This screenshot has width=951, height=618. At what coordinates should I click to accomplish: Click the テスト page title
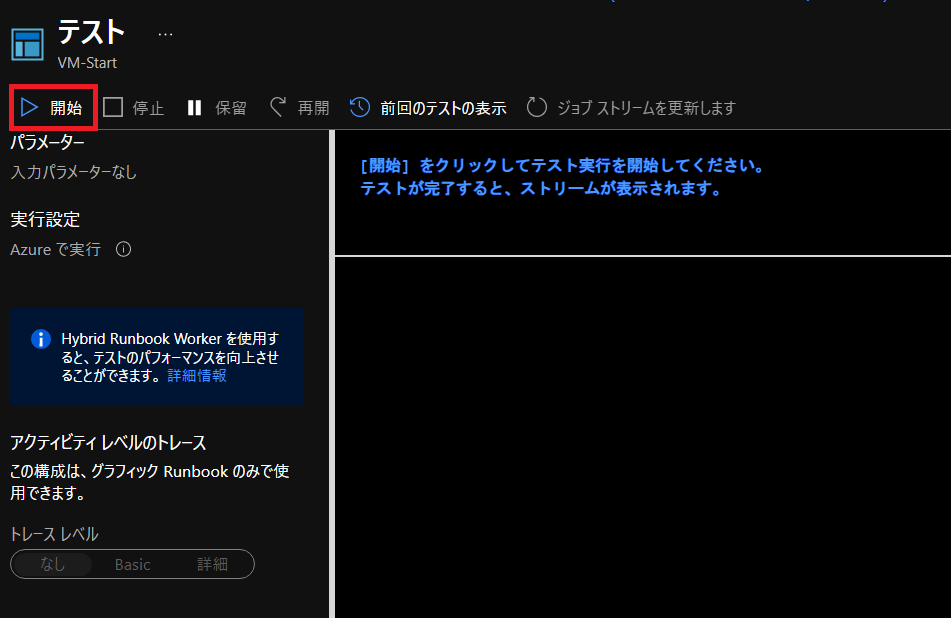click(92, 32)
